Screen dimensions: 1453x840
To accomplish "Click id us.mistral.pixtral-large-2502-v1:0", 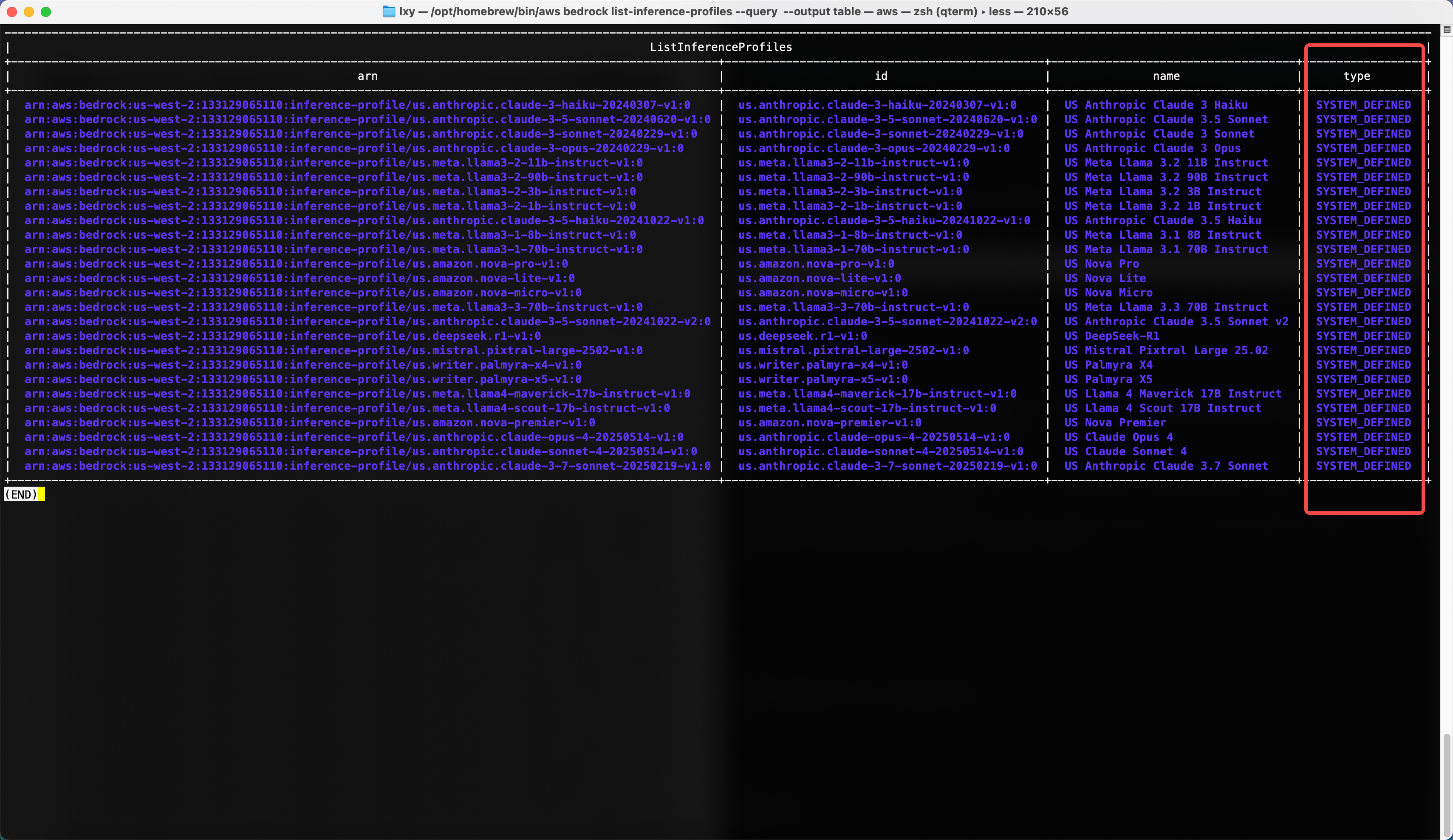I will coord(854,350).
